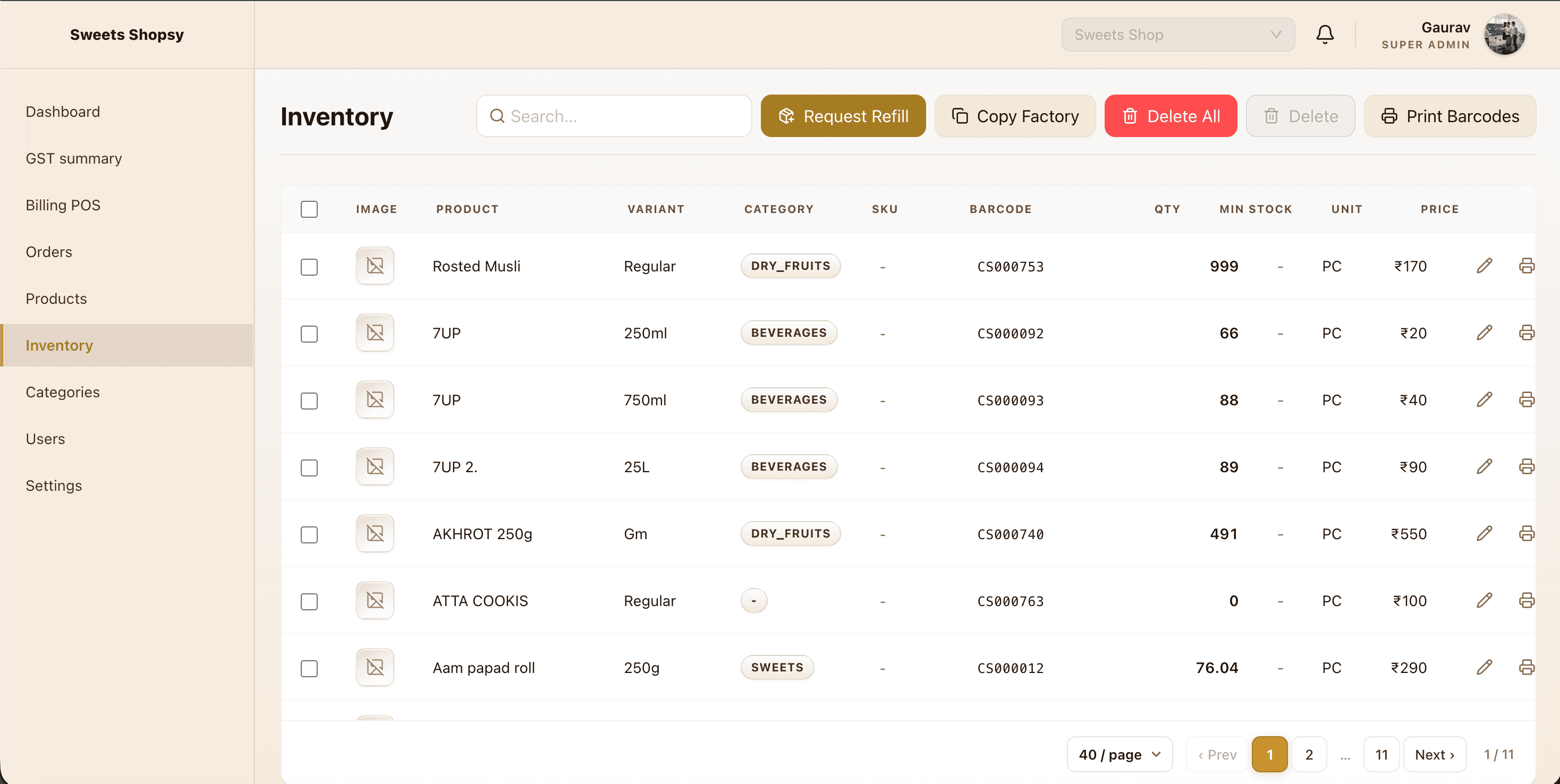1560x784 pixels.
Task: Select page 1 in pagination
Action: (x=1270, y=754)
